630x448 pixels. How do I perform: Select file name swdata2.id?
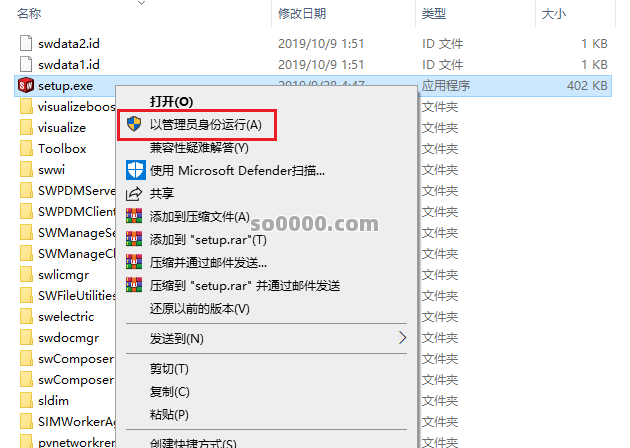tap(69, 44)
